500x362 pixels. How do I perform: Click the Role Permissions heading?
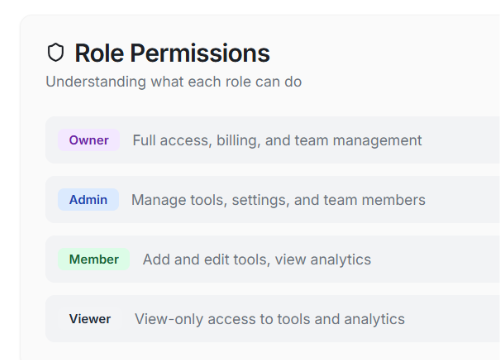pos(172,53)
